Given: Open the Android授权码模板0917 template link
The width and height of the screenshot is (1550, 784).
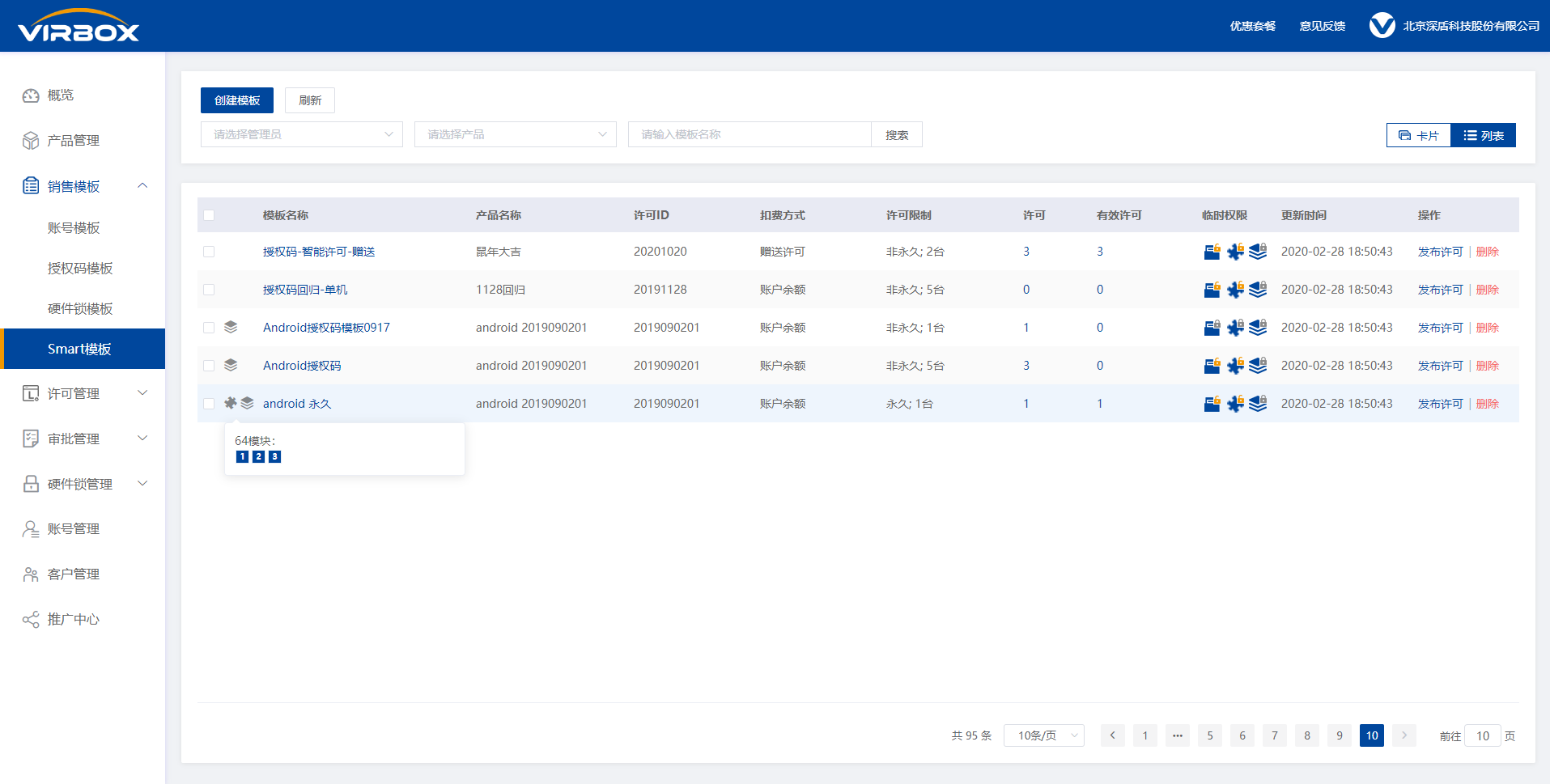Looking at the screenshot, I should (326, 328).
